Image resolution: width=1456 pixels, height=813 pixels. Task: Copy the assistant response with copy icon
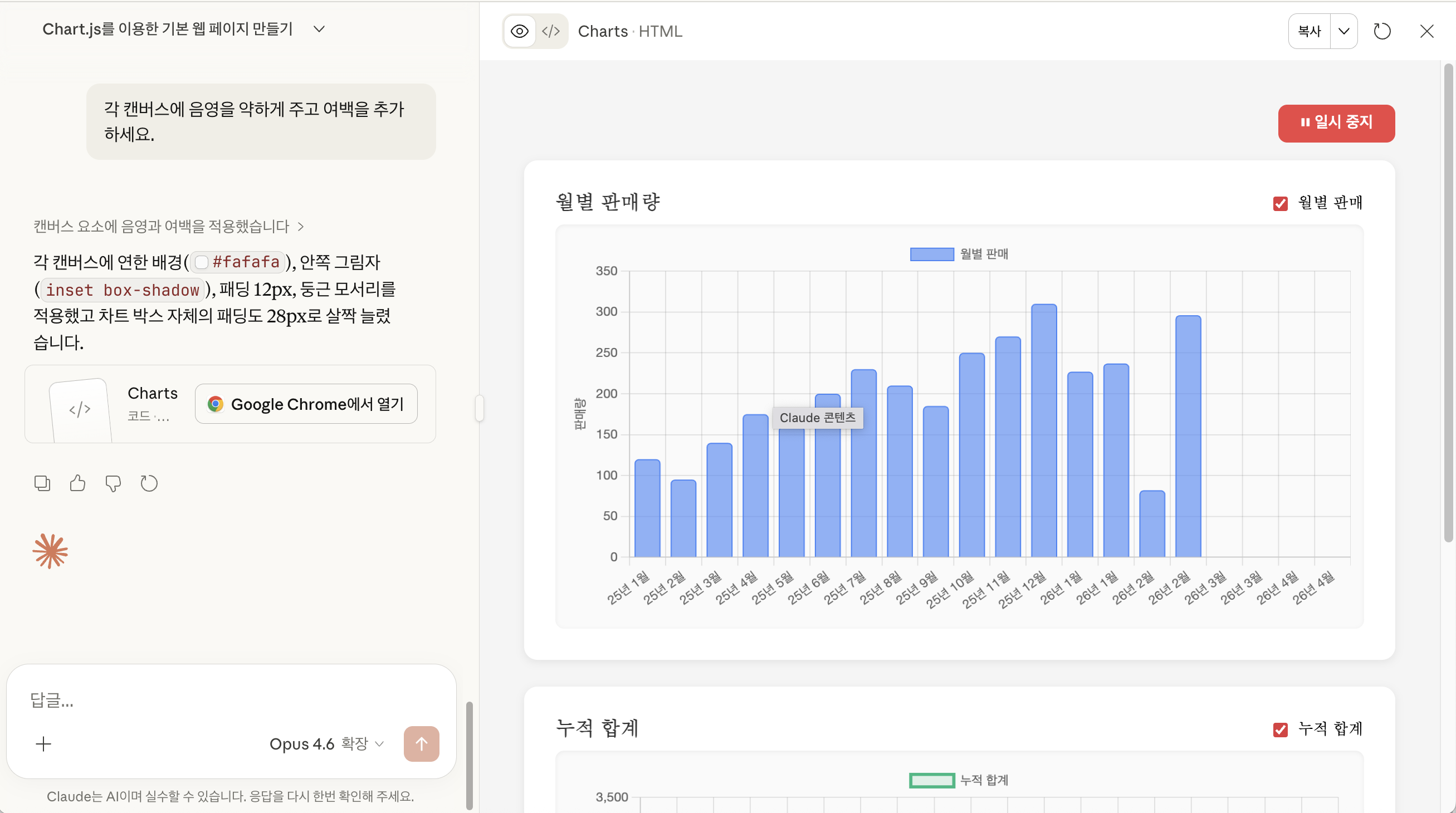click(42, 483)
